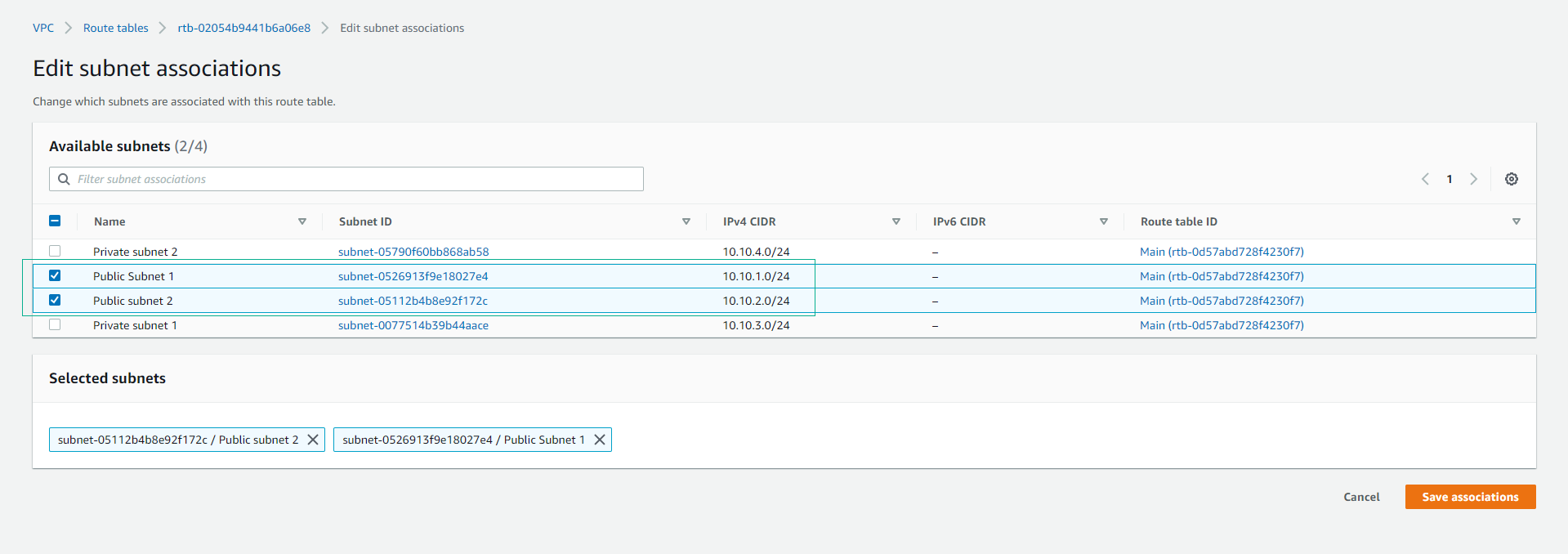Image resolution: width=1568 pixels, height=554 pixels.
Task: Toggle the select-all subnets header checkbox
Action: [55, 221]
